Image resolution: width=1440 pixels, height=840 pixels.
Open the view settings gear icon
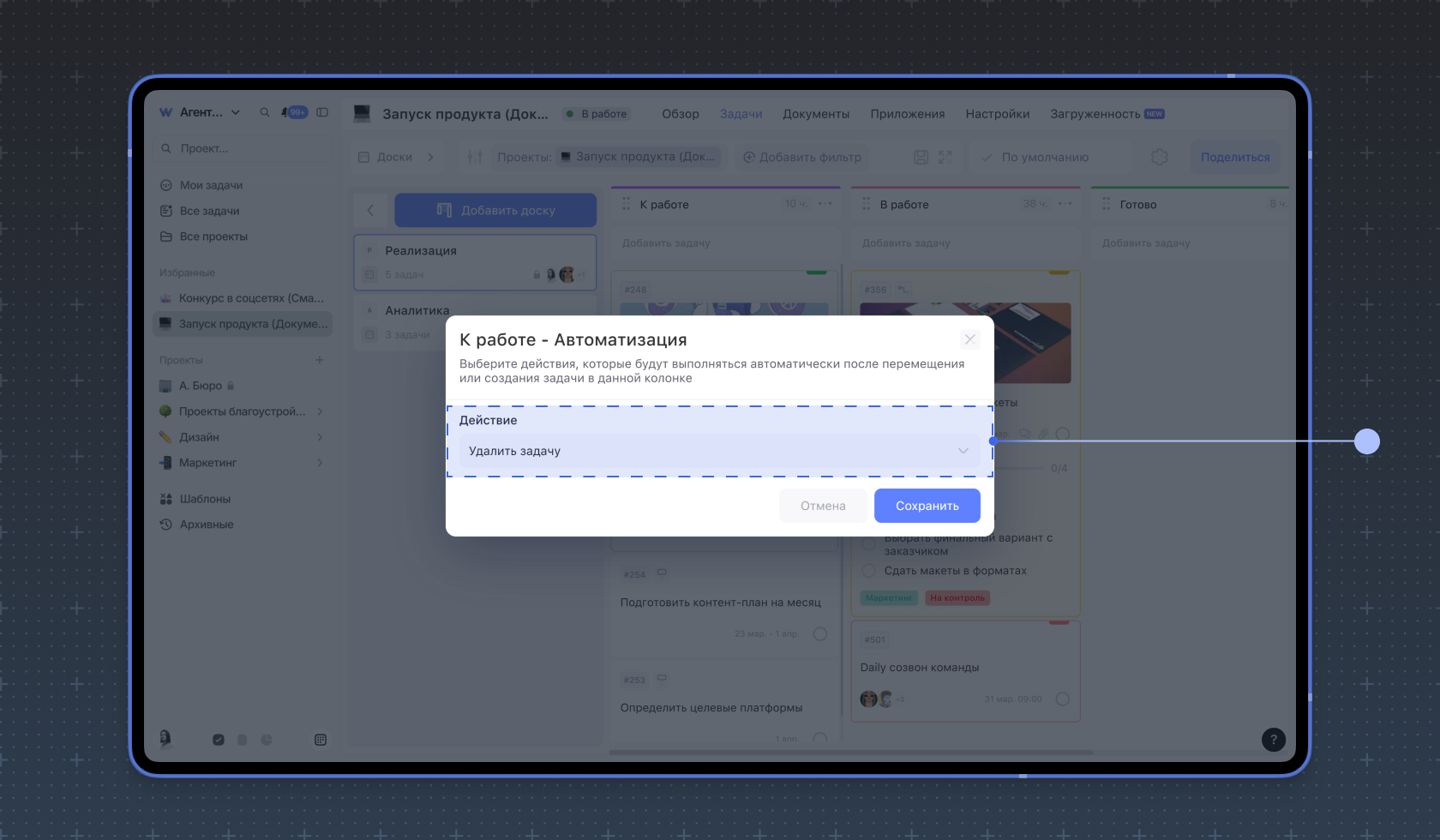[1159, 157]
